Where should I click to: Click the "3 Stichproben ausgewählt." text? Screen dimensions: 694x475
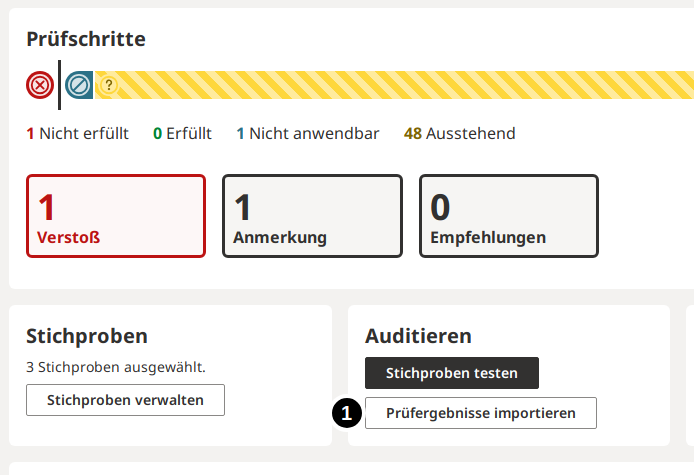pos(116,367)
